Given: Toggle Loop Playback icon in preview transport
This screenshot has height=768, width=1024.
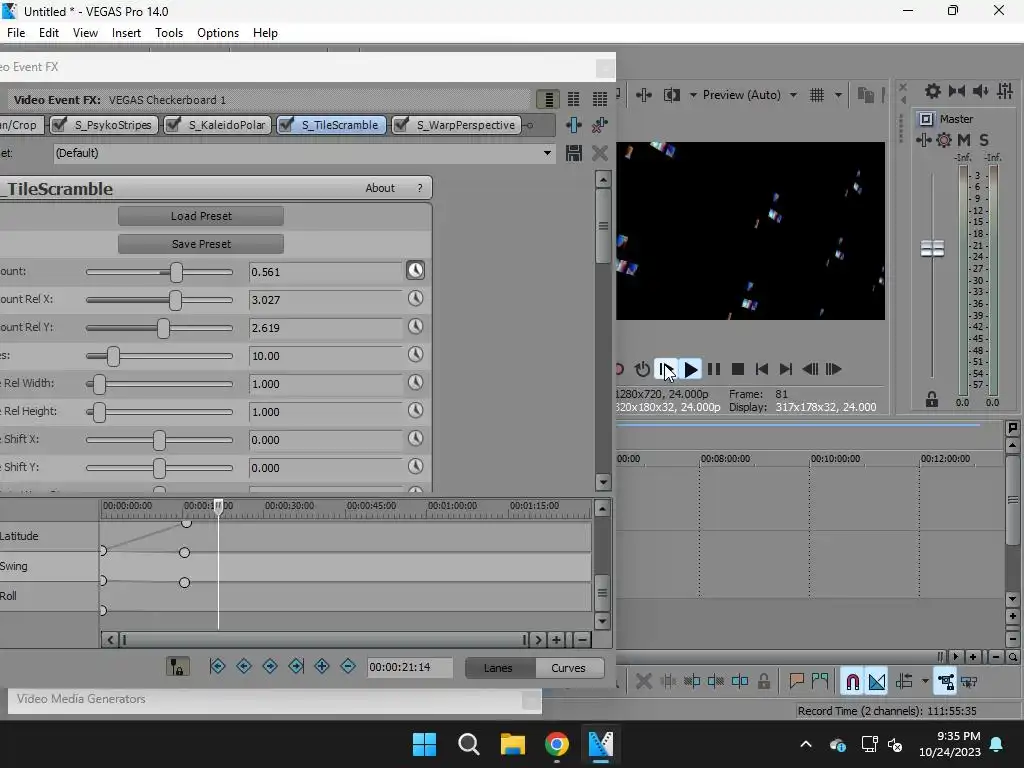Looking at the screenshot, I should point(642,370).
